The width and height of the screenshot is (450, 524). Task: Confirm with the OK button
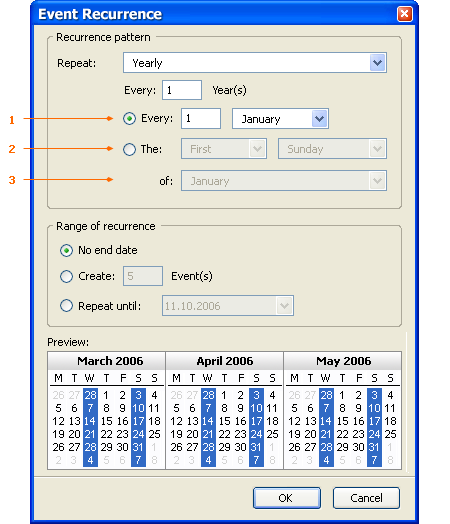287,498
